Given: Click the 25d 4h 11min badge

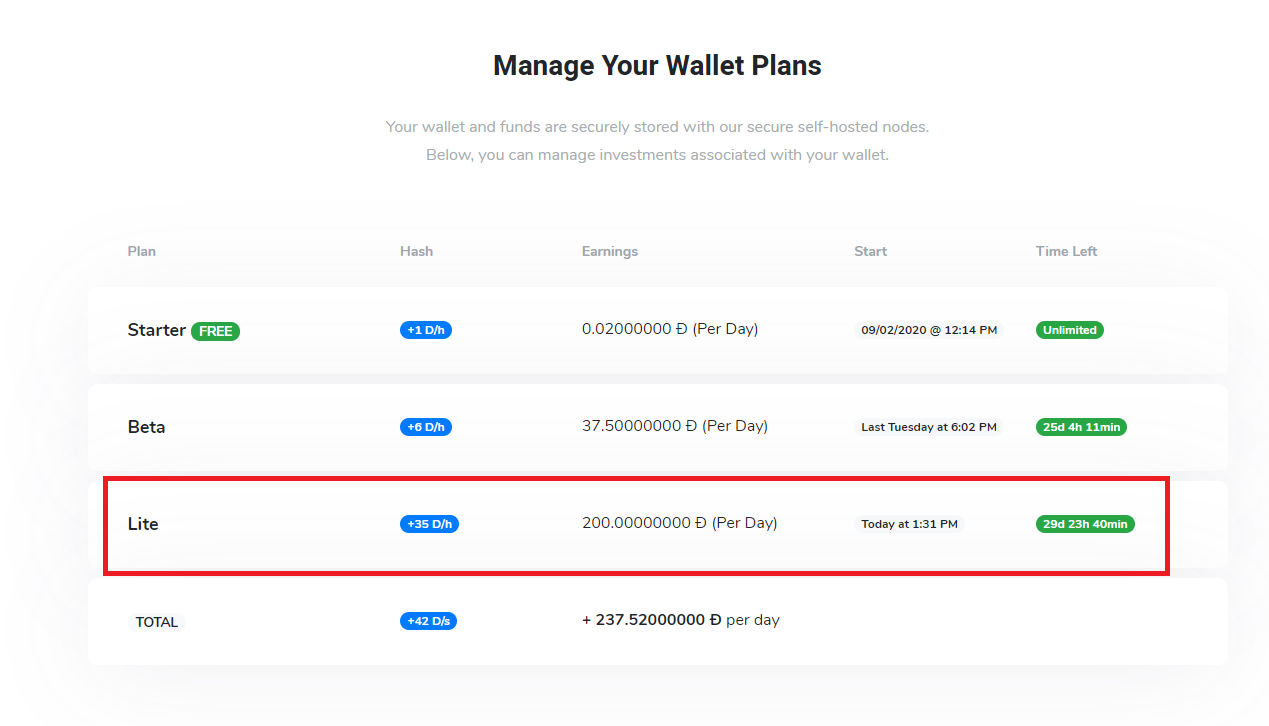Looking at the screenshot, I should [1081, 427].
